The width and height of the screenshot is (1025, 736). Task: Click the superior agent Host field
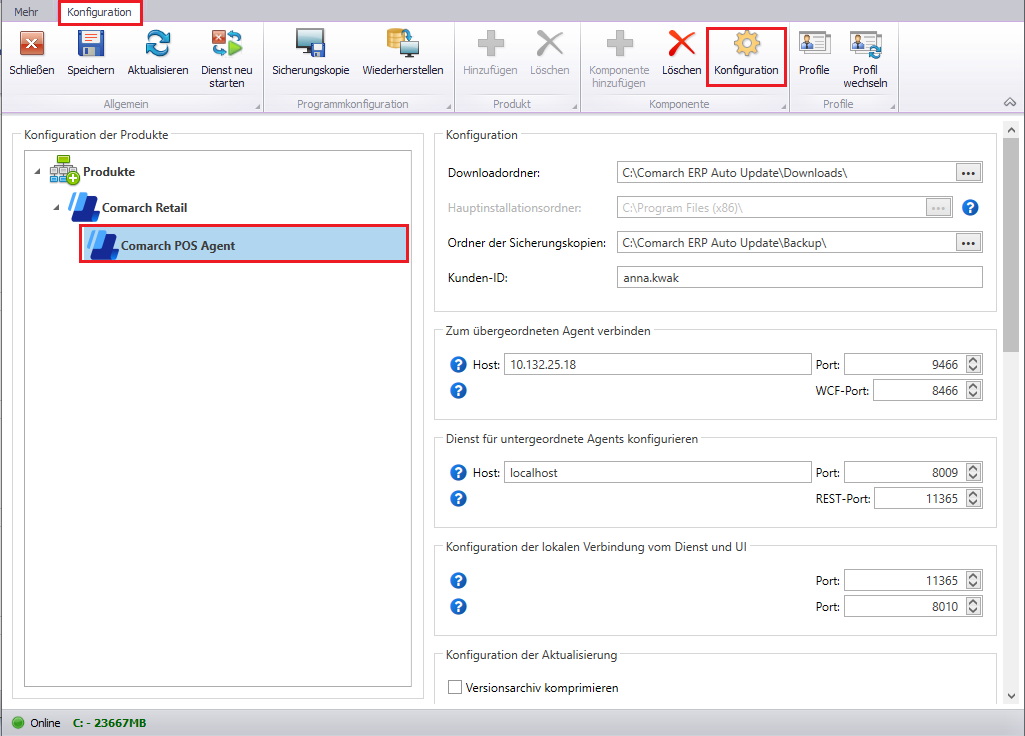(658, 365)
